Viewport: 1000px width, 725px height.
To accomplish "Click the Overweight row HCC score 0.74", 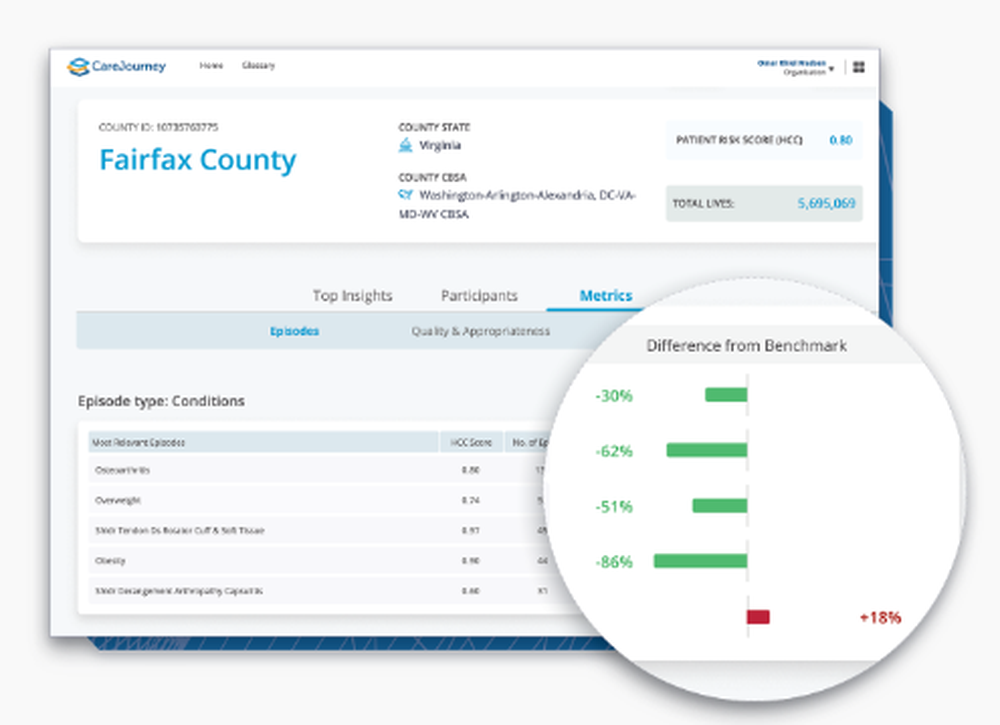I will tap(471, 501).
